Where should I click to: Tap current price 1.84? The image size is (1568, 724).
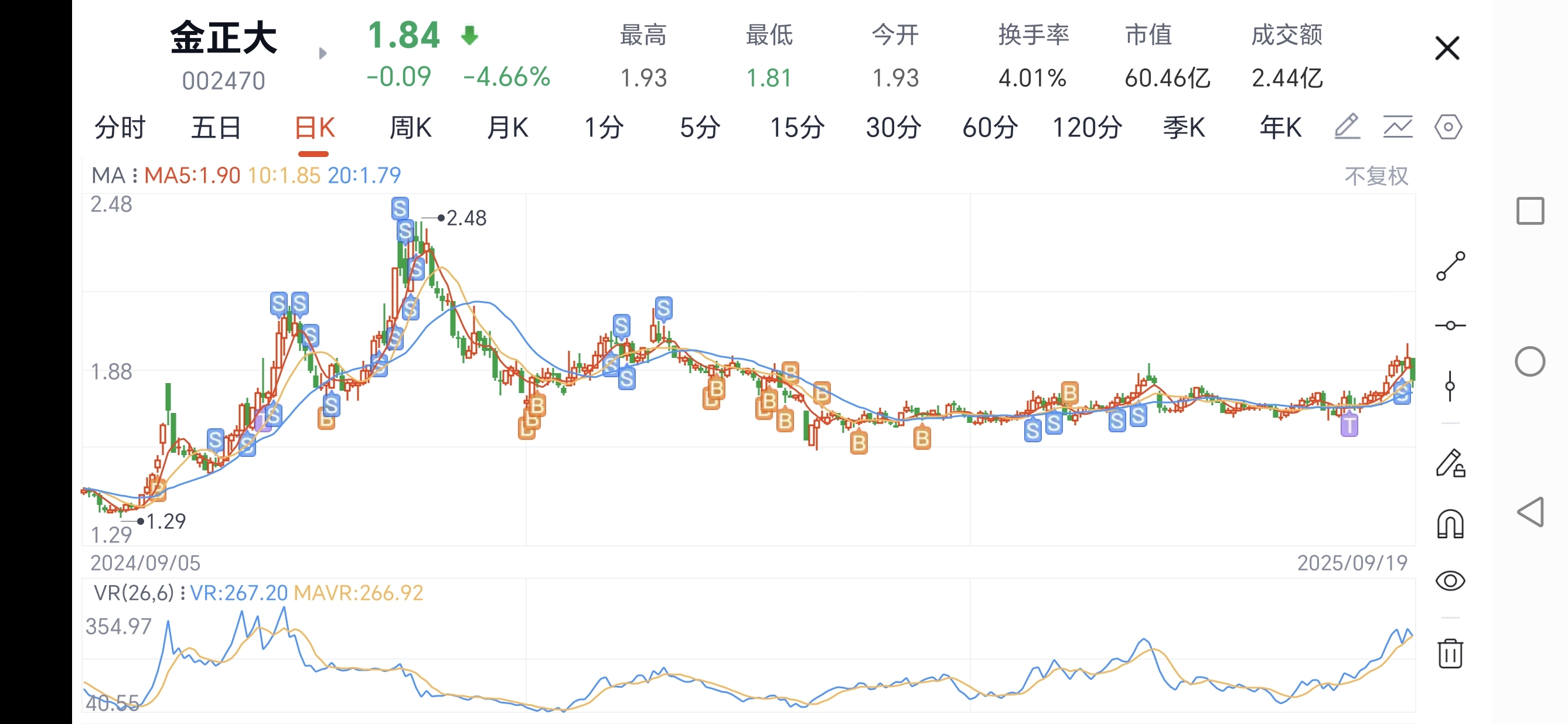403,35
